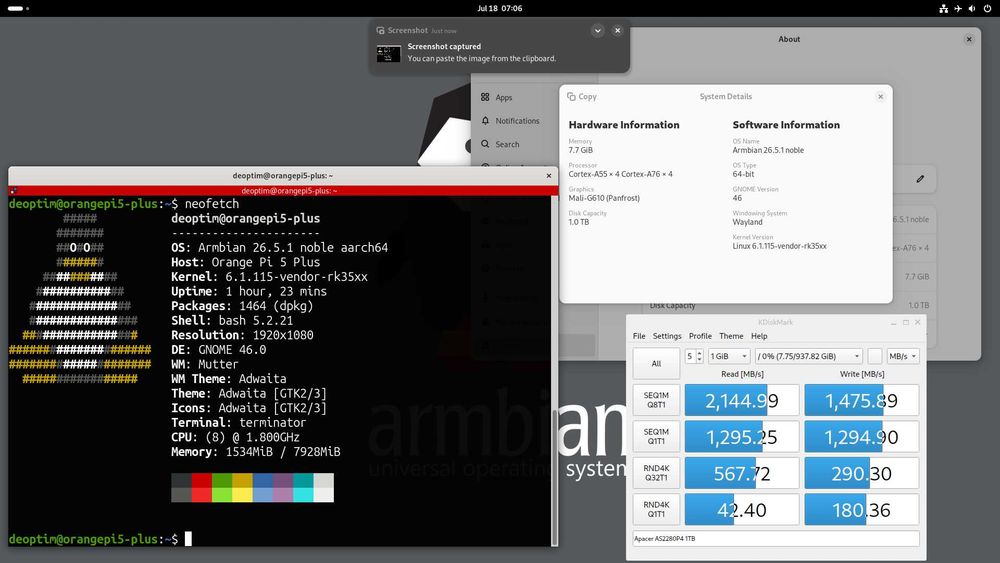The image size is (1000, 563).
Task: Click the power icon in top bar
Action: (x=987, y=8)
